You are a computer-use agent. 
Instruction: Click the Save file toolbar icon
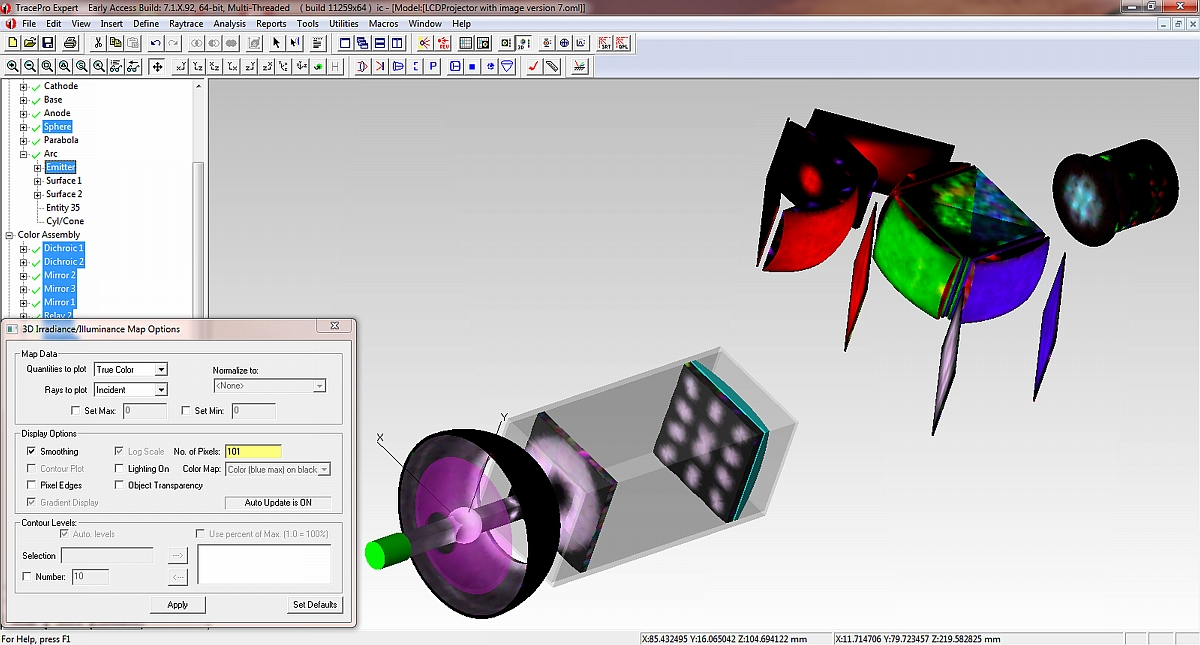pos(48,43)
